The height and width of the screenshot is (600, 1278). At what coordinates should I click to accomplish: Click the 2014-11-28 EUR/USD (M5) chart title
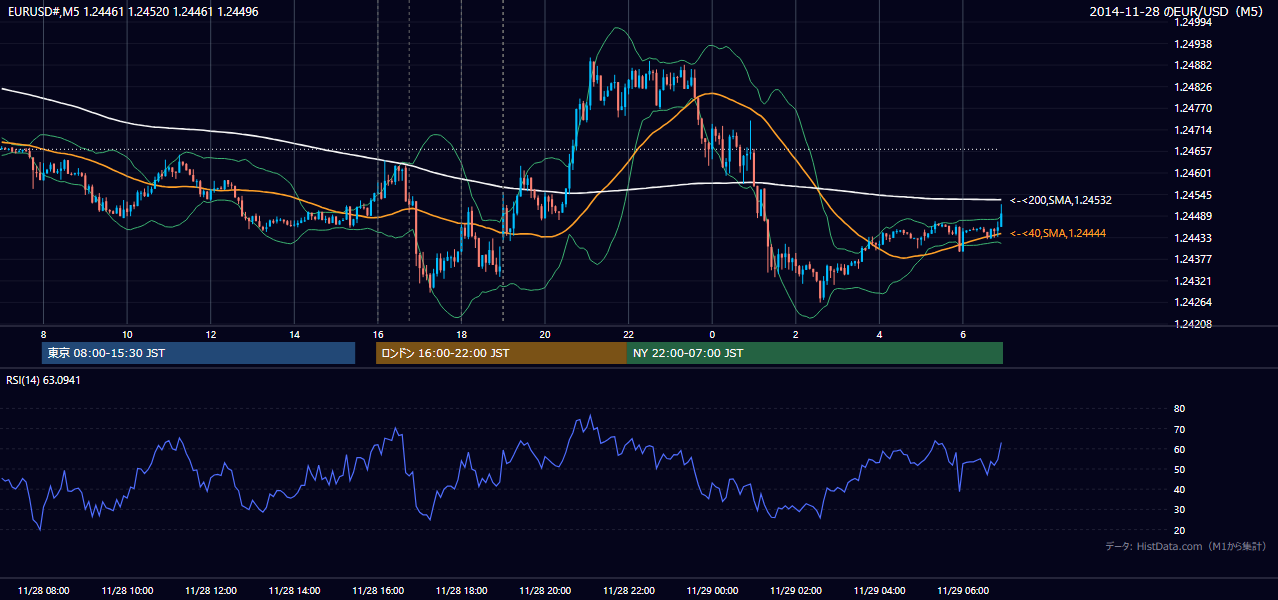pos(1178,12)
